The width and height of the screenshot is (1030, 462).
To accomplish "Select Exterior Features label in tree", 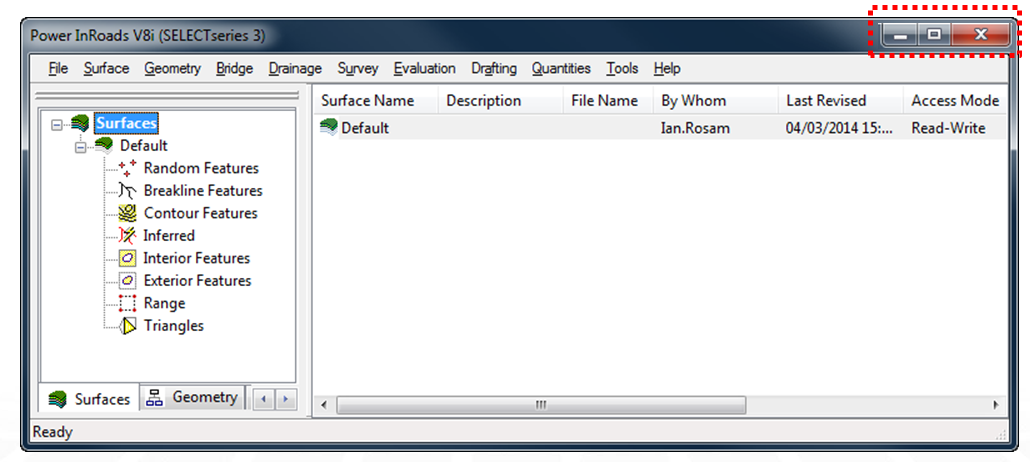I will 197,281.
